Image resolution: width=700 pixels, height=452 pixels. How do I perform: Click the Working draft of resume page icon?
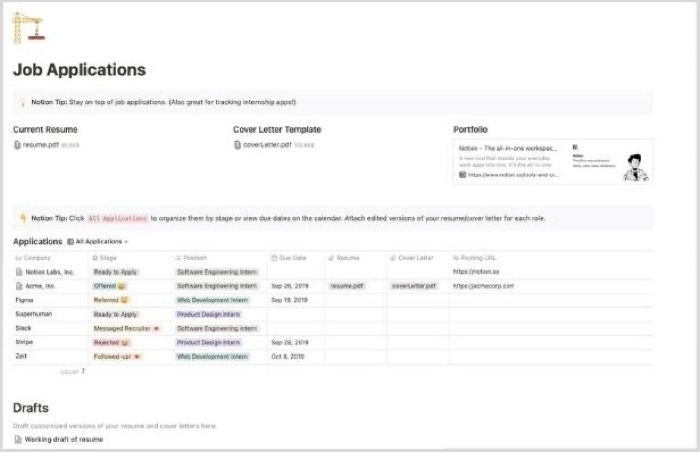point(18,439)
